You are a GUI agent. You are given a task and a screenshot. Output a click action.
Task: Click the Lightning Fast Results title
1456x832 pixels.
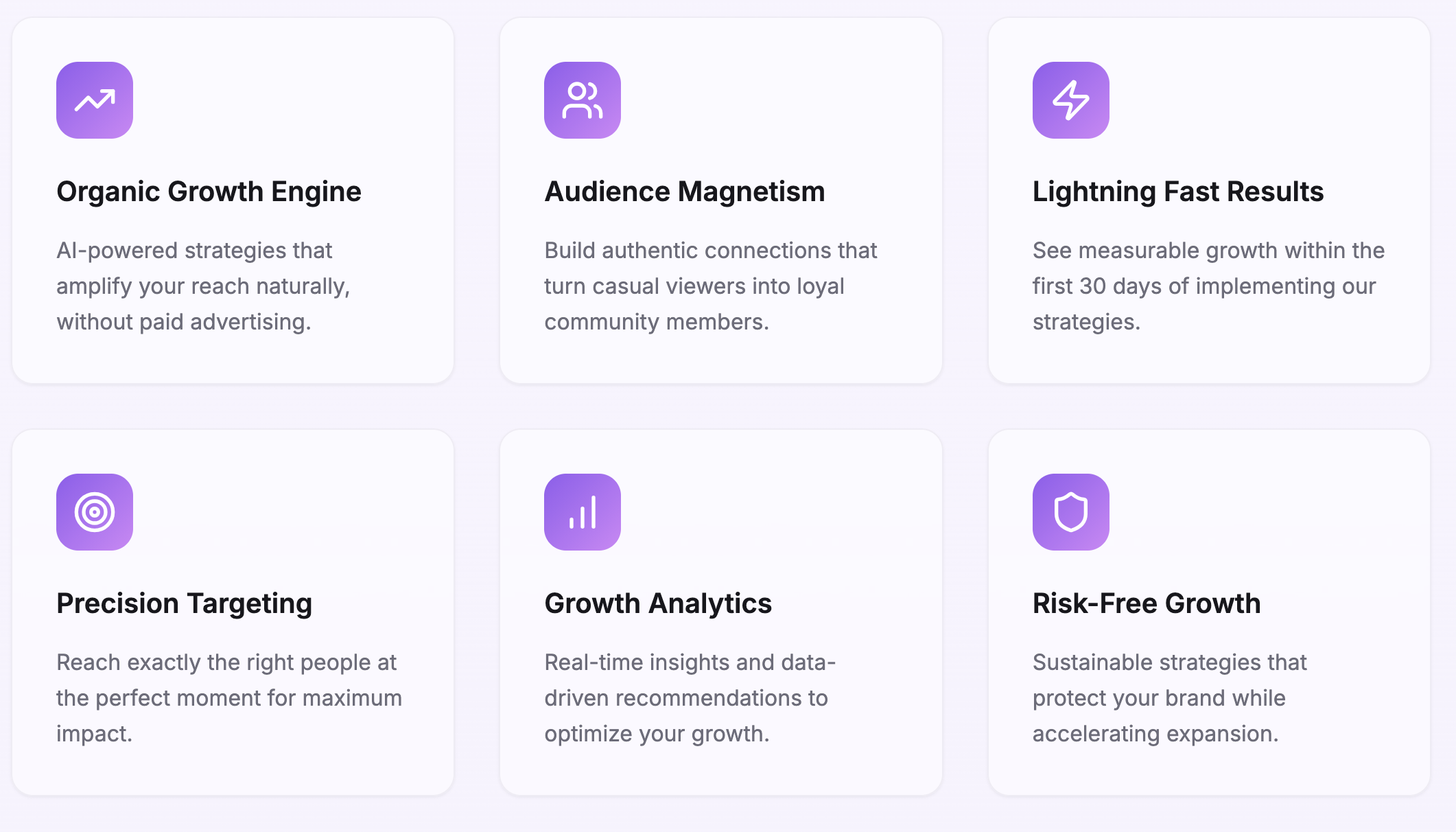(x=1177, y=192)
